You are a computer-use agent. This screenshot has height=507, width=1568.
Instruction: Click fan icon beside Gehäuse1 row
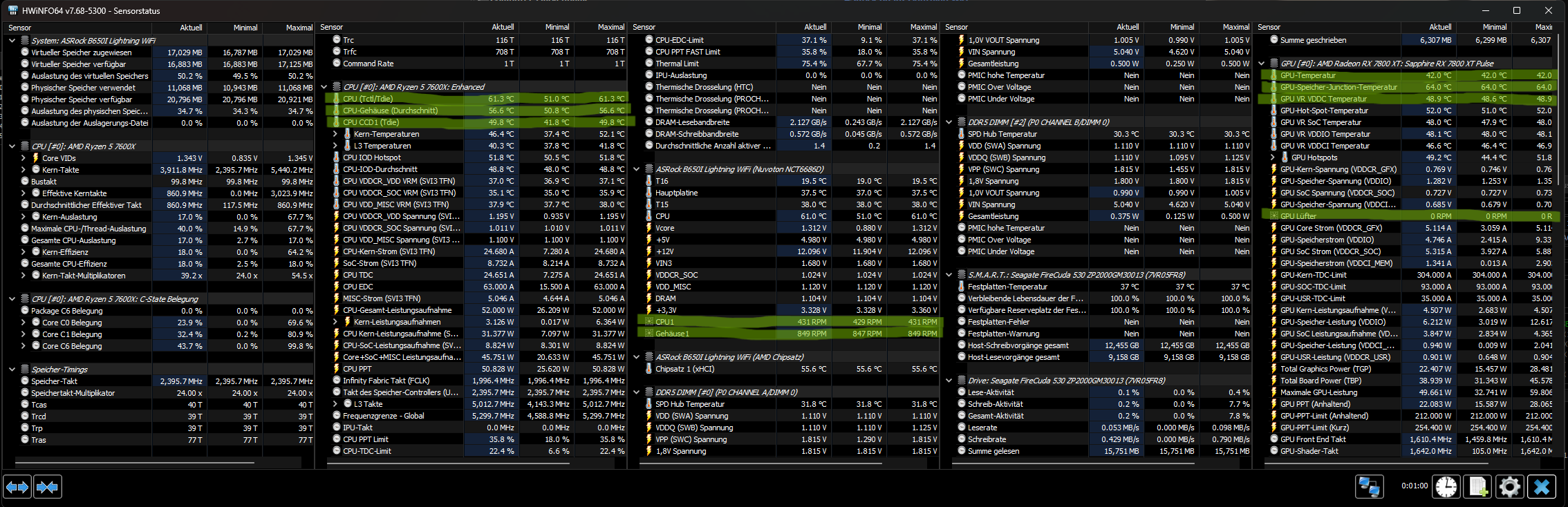648,334
